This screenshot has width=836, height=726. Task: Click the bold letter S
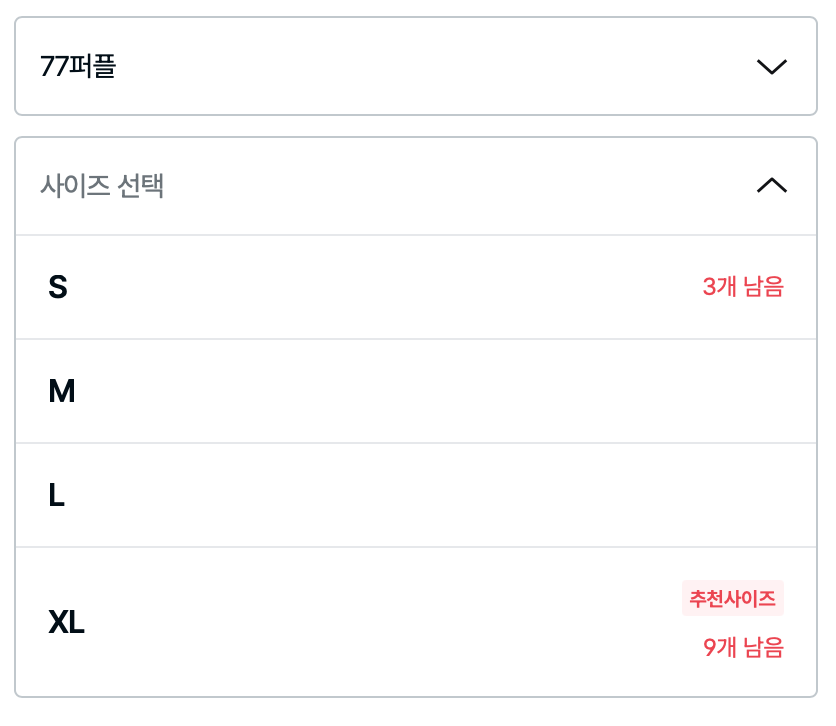(58, 287)
